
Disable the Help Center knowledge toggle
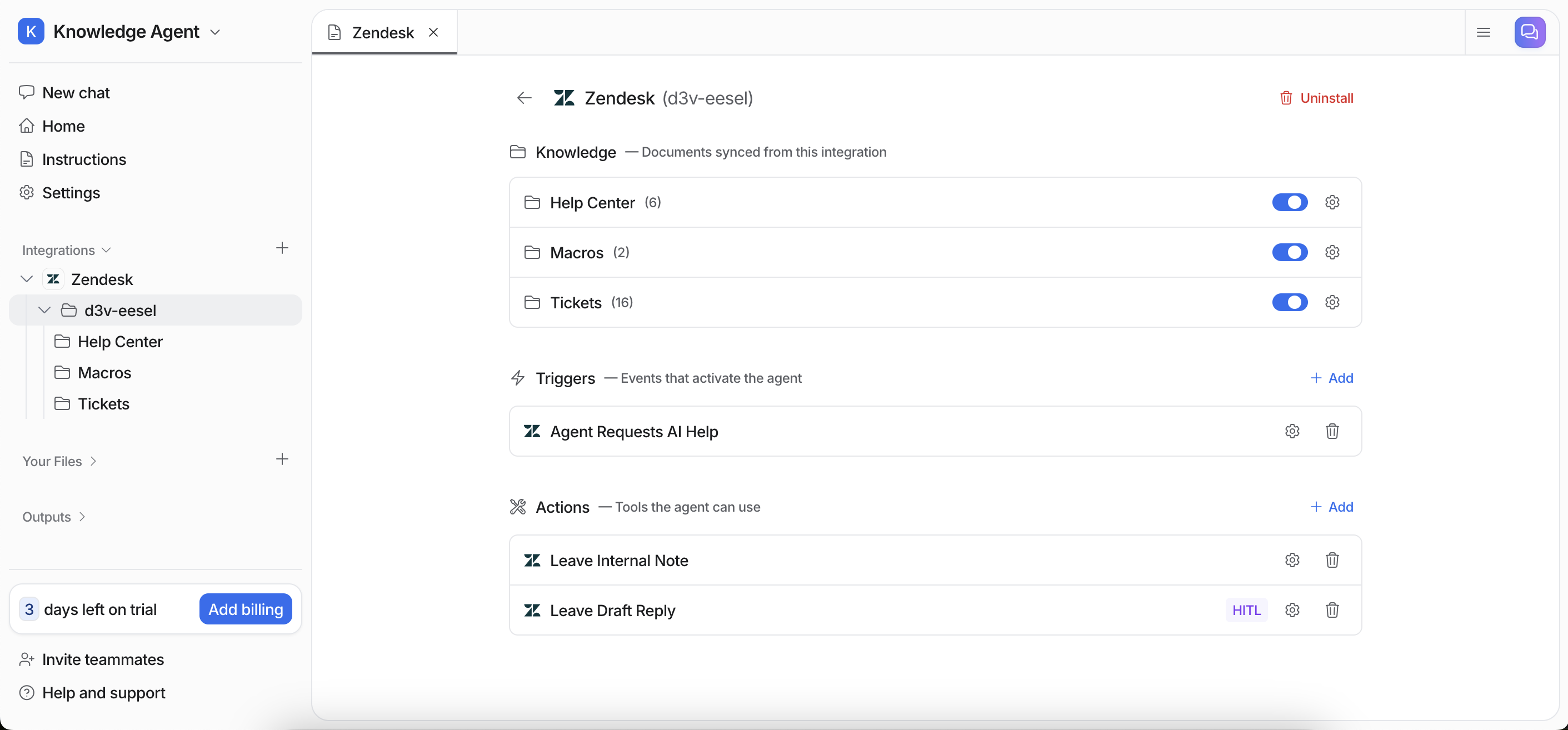coord(1289,202)
